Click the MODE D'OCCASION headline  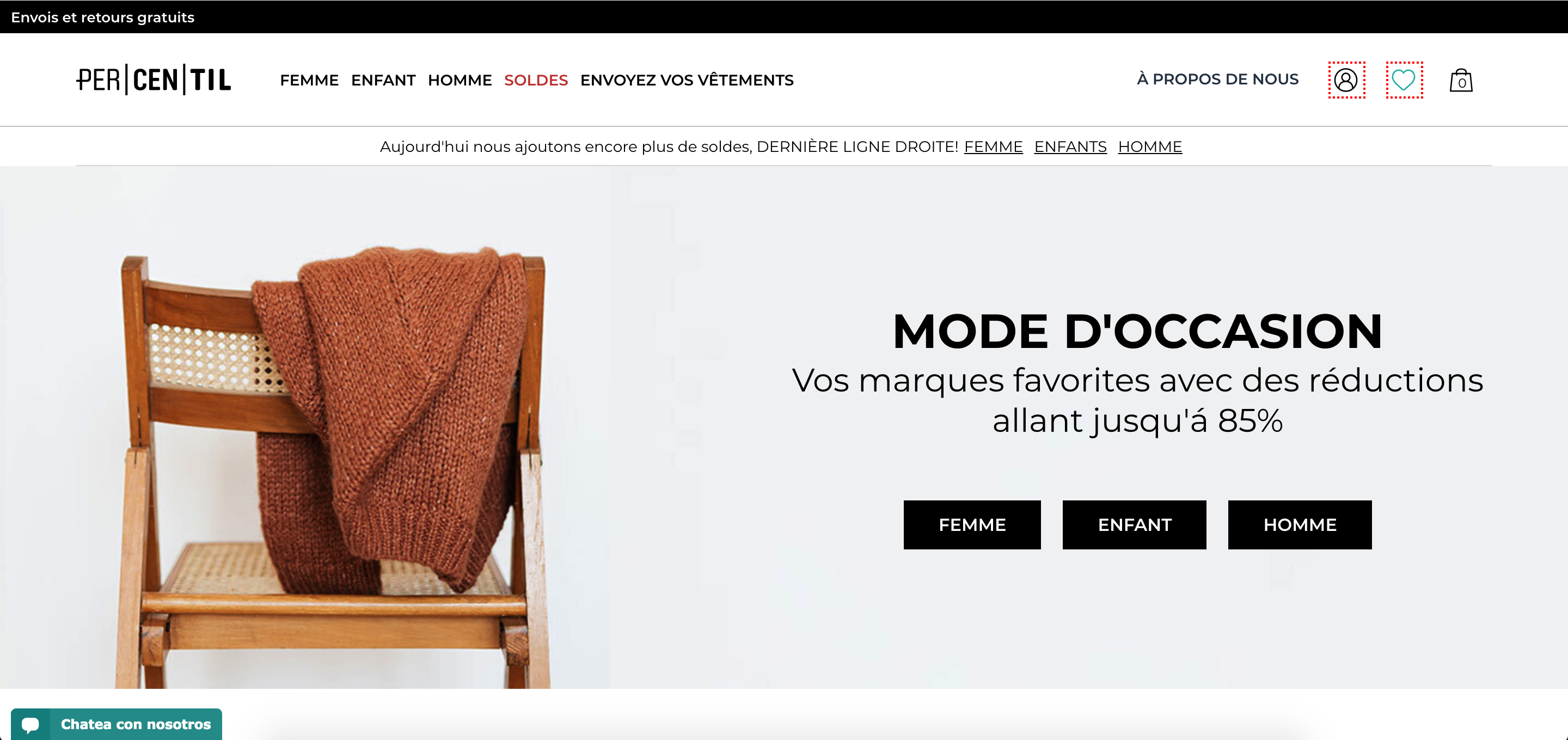point(1138,331)
